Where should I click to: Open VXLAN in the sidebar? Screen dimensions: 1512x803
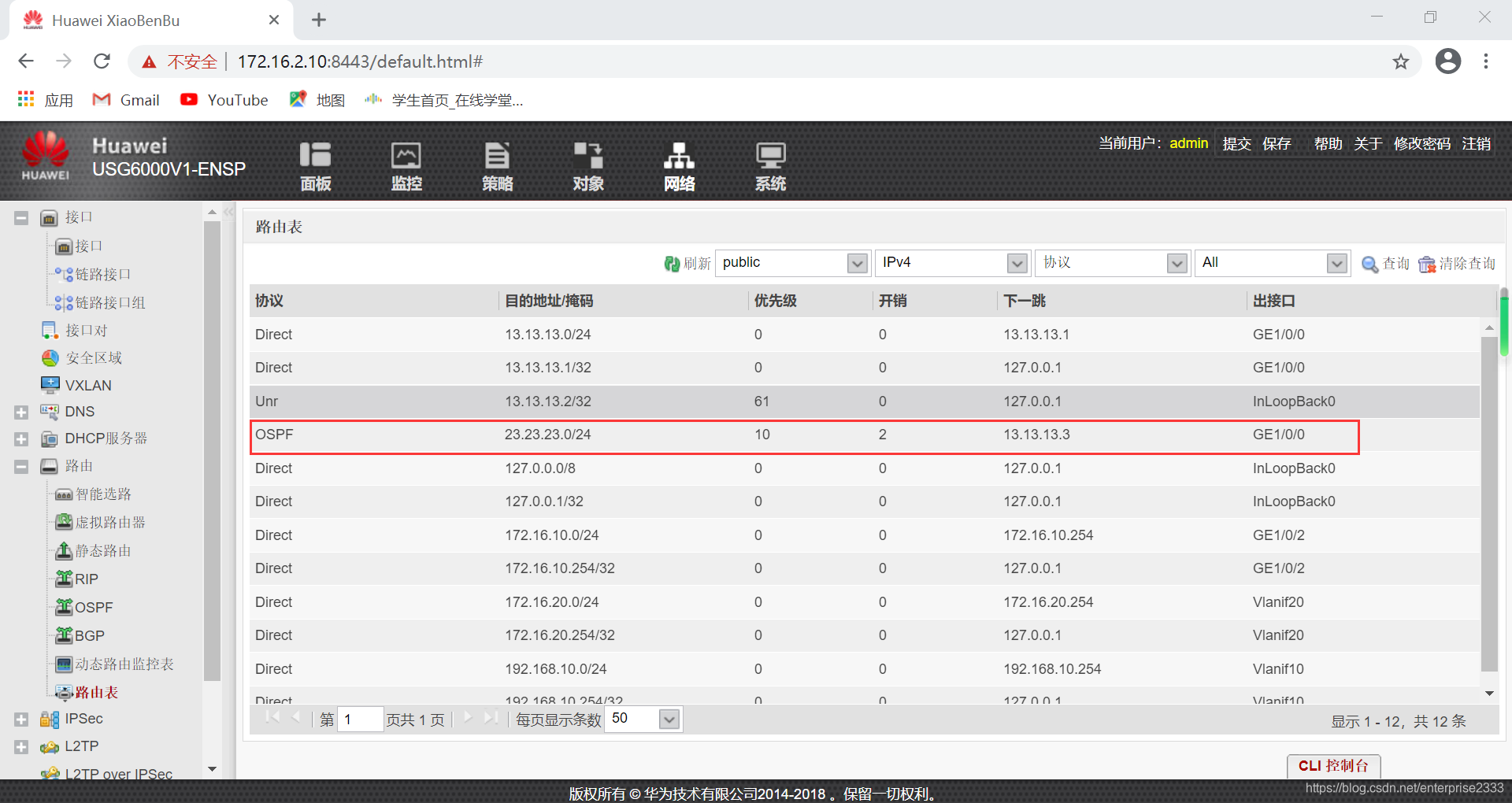[88, 385]
